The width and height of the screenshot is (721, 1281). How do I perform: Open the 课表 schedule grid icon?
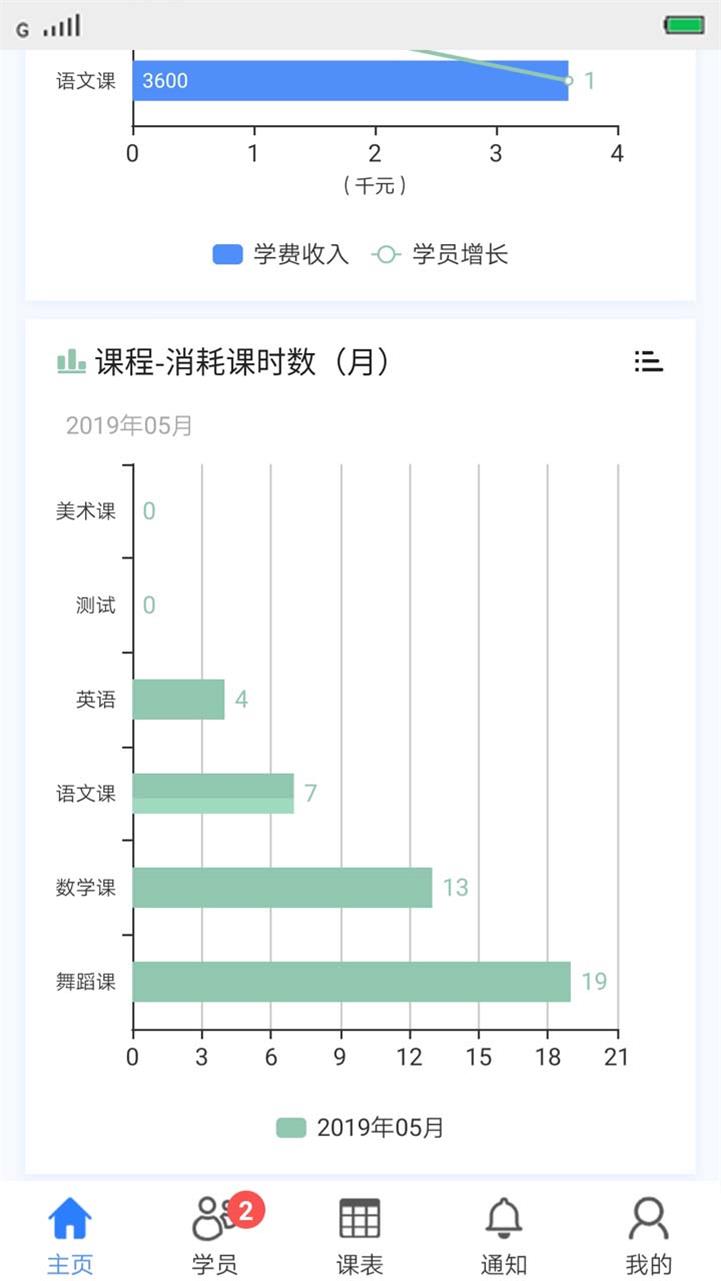click(359, 1219)
